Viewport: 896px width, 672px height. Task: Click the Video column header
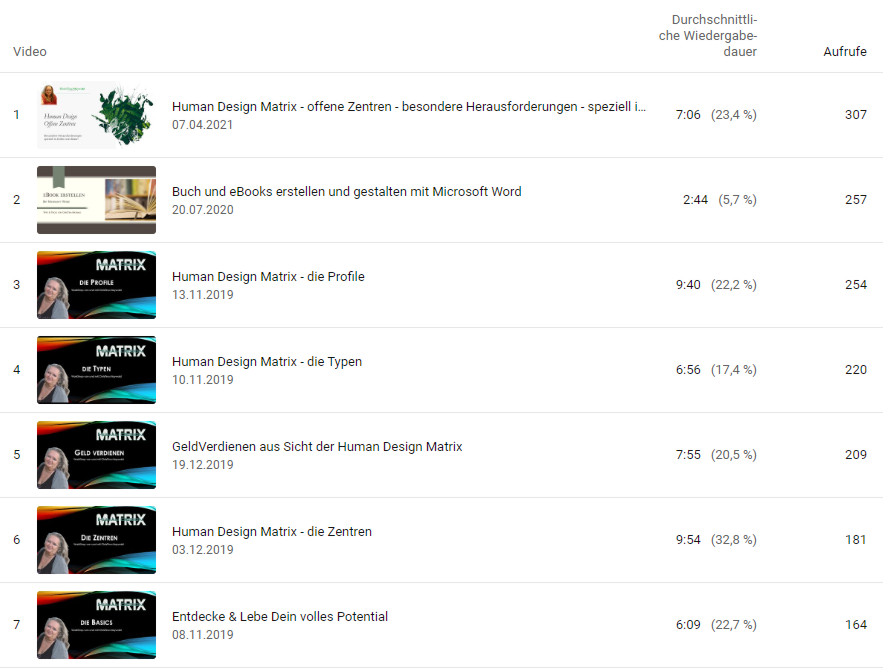click(30, 52)
